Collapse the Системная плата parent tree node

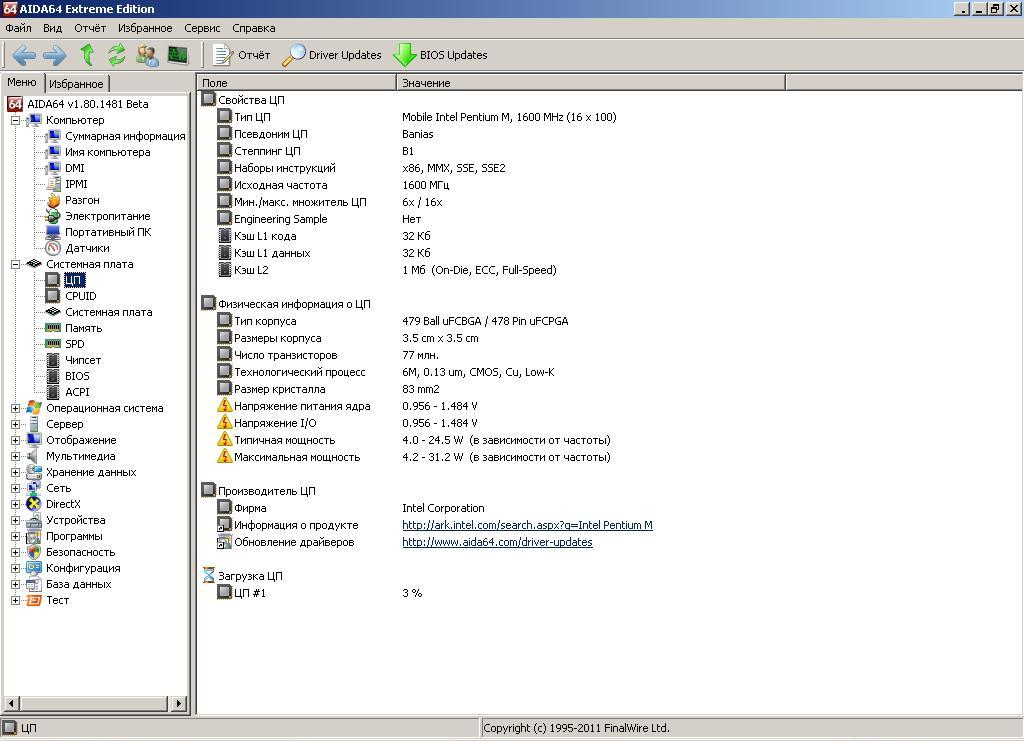coord(15,264)
